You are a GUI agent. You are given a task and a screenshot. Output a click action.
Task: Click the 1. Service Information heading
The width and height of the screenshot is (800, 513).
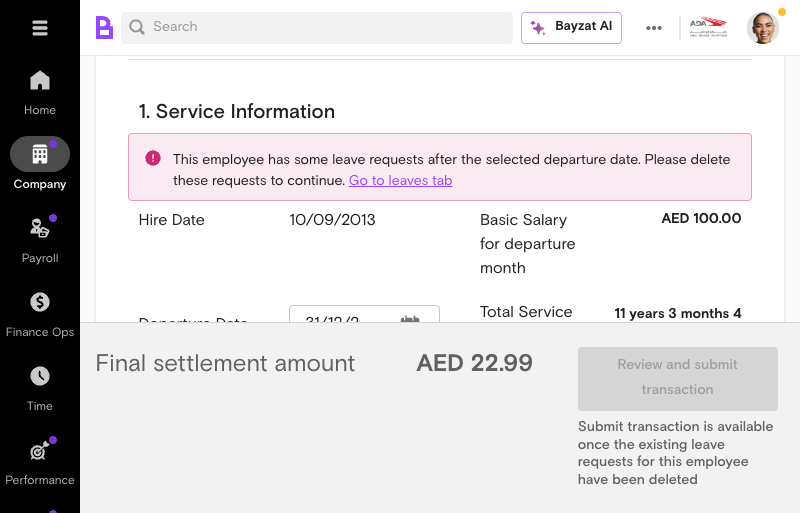click(237, 111)
